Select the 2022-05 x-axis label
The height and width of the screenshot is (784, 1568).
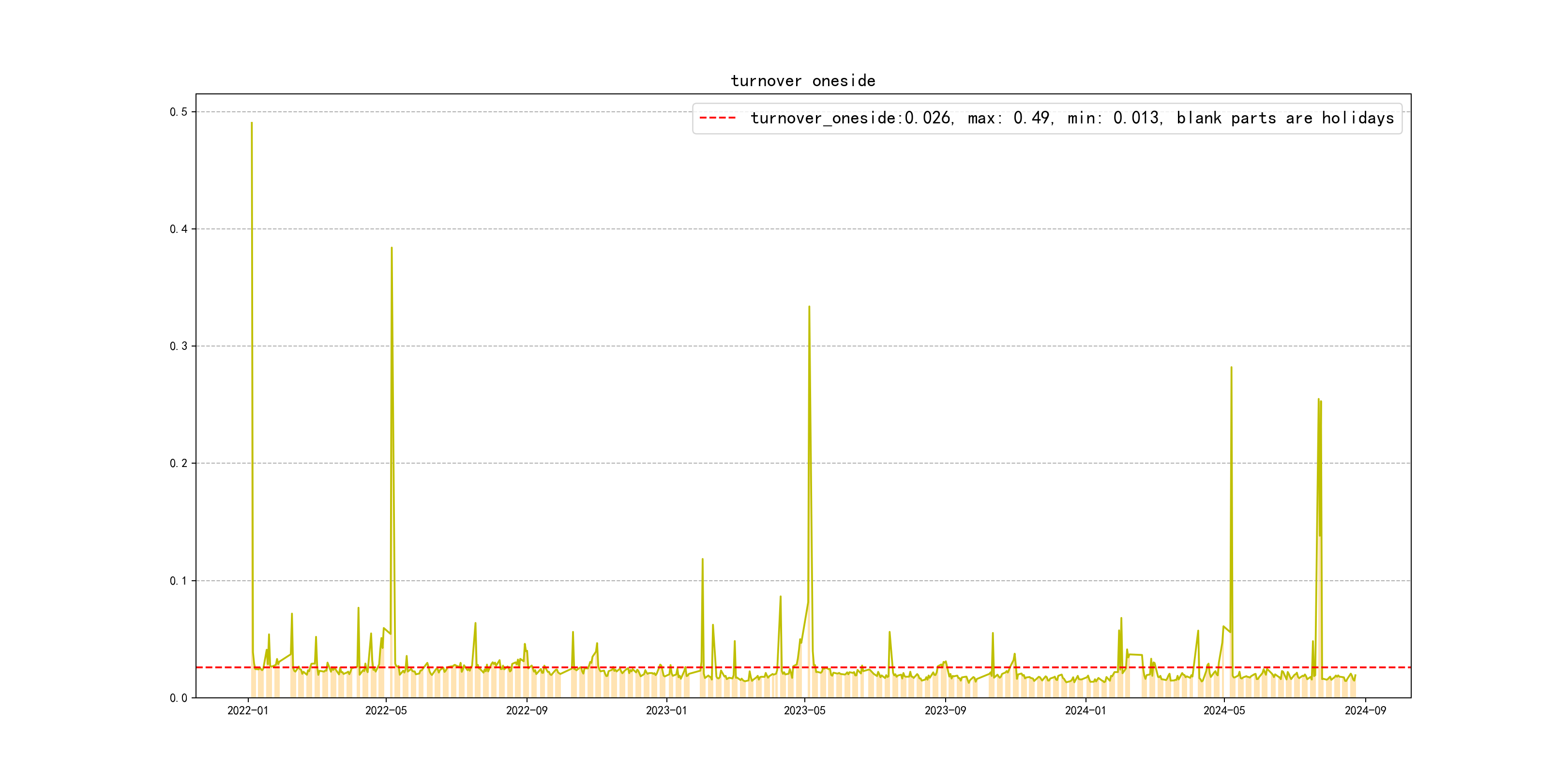pyautogui.click(x=386, y=710)
